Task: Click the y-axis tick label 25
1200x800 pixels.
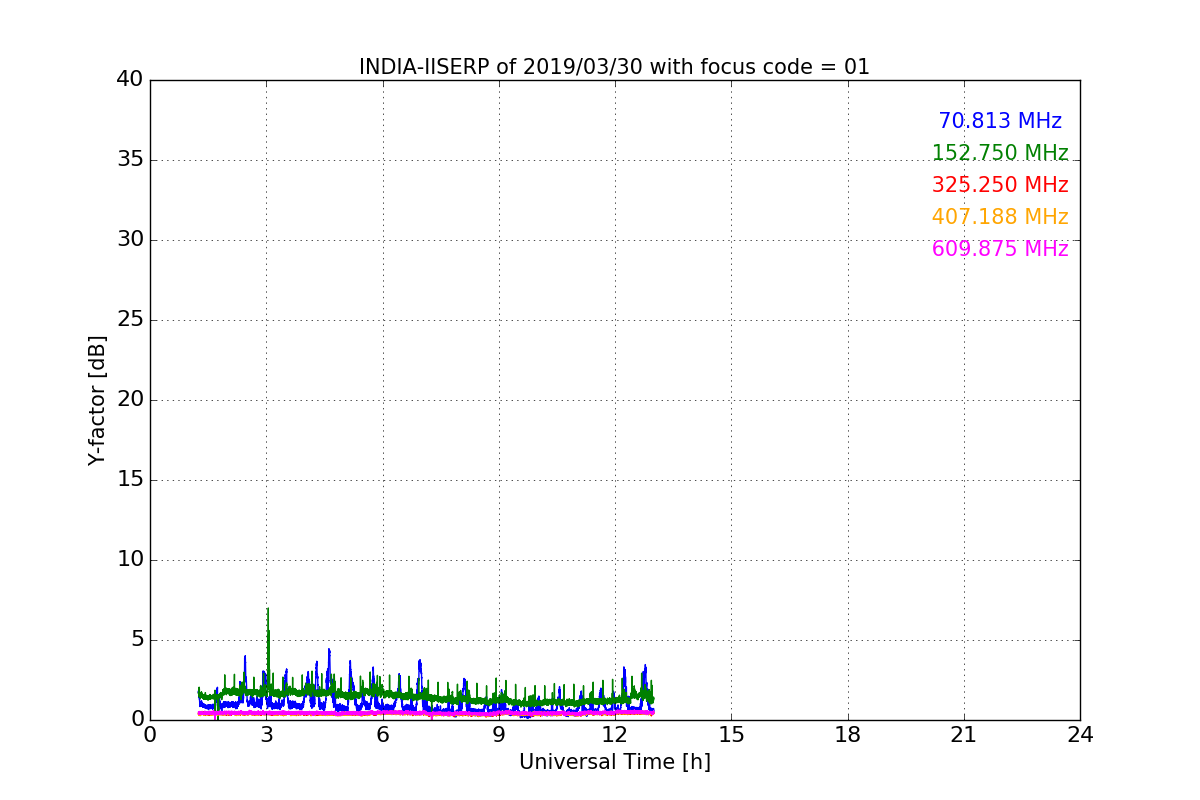Action: (x=130, y=320)
